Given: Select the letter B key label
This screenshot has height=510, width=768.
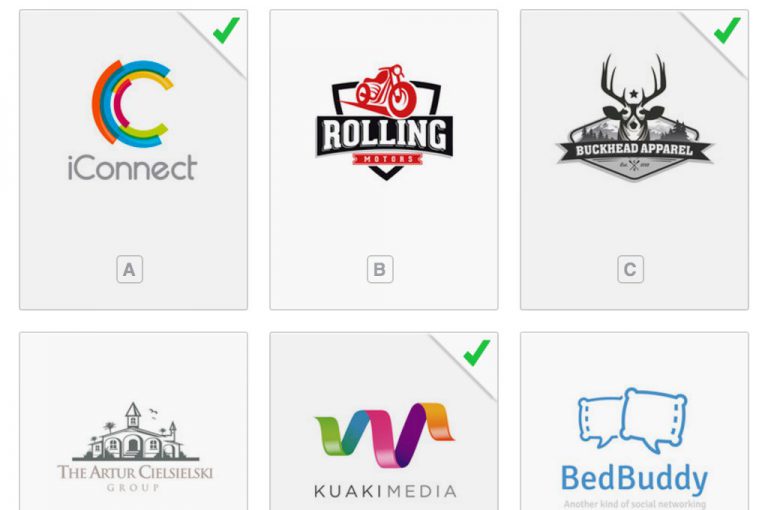Looking at the screenshot, I should (380, 269).
